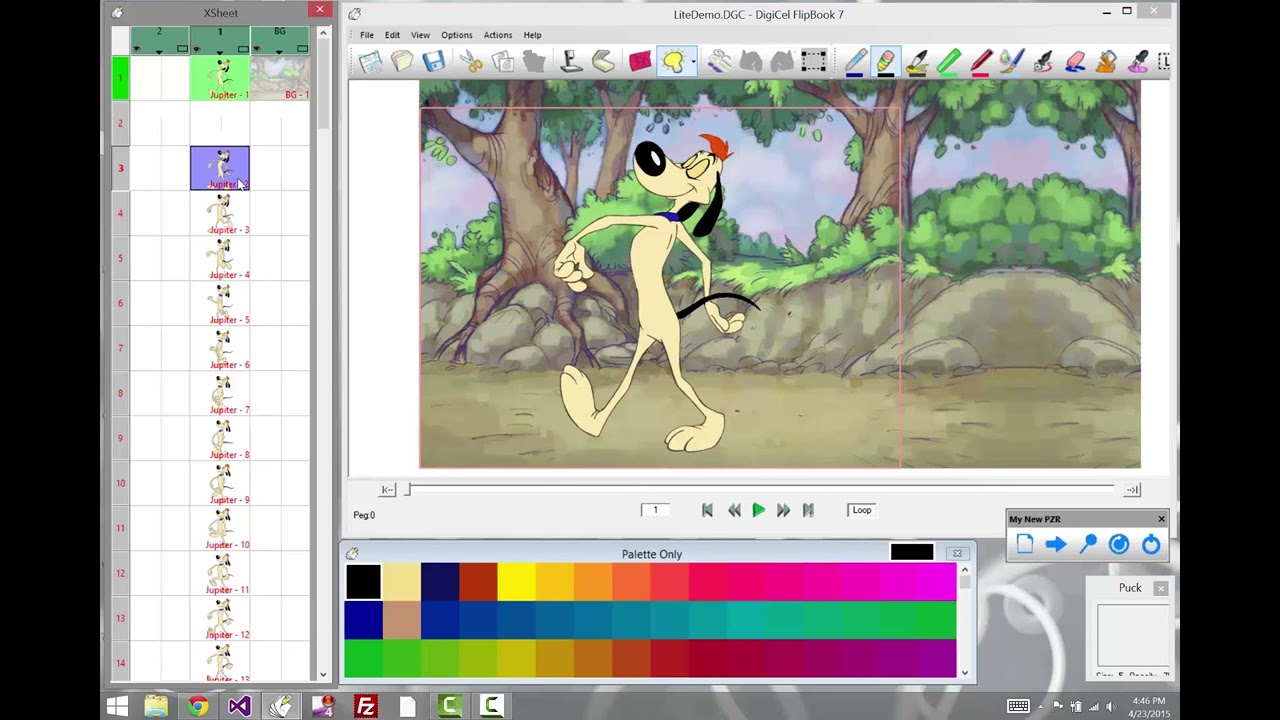This screenshot has width=1280, height=720.
Task: Select the Jupiter - 1 cell thumbnail
Action: coord(220,78)
